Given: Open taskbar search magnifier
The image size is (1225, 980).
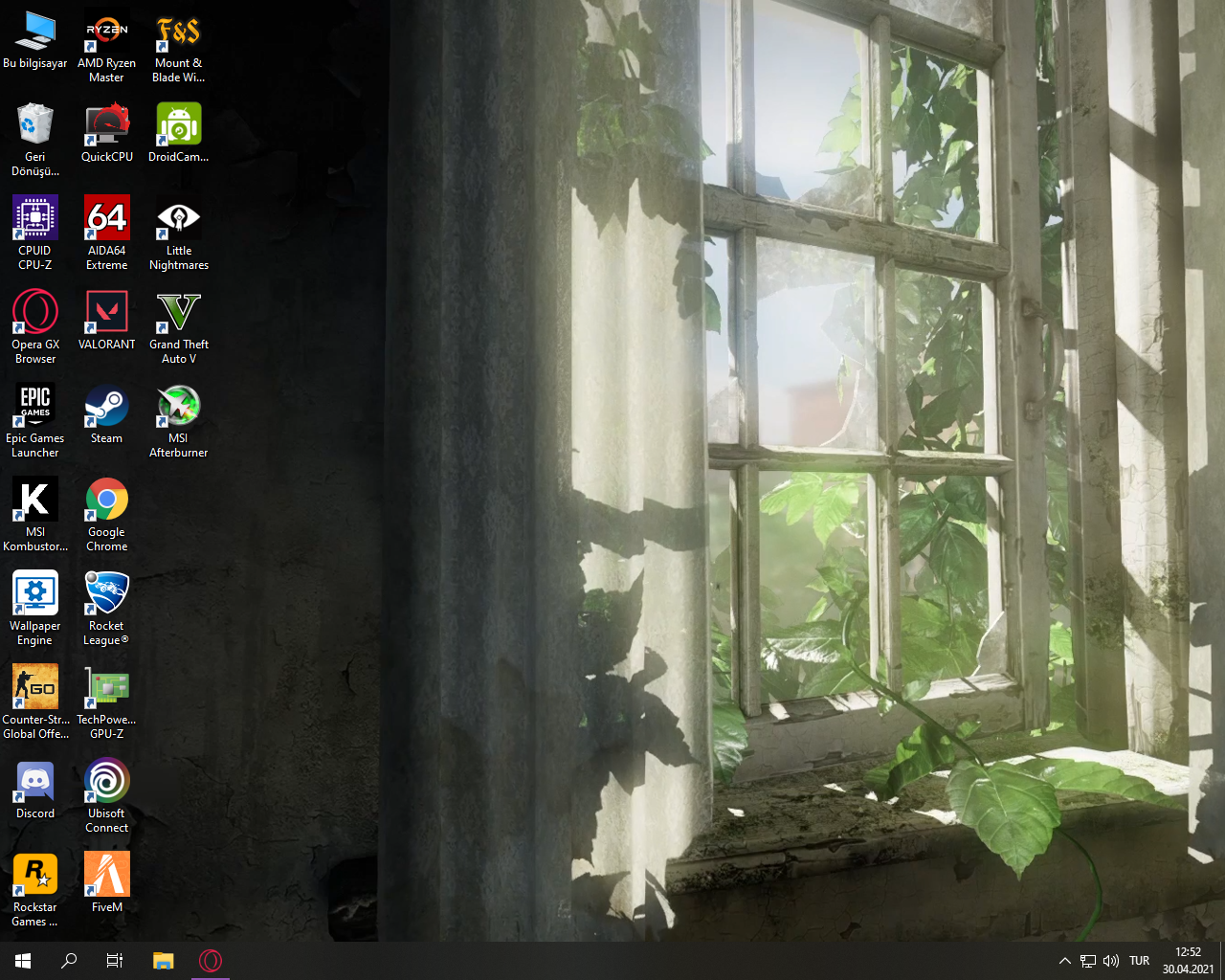Looking at the screenshot, I should tap(69, 961).
